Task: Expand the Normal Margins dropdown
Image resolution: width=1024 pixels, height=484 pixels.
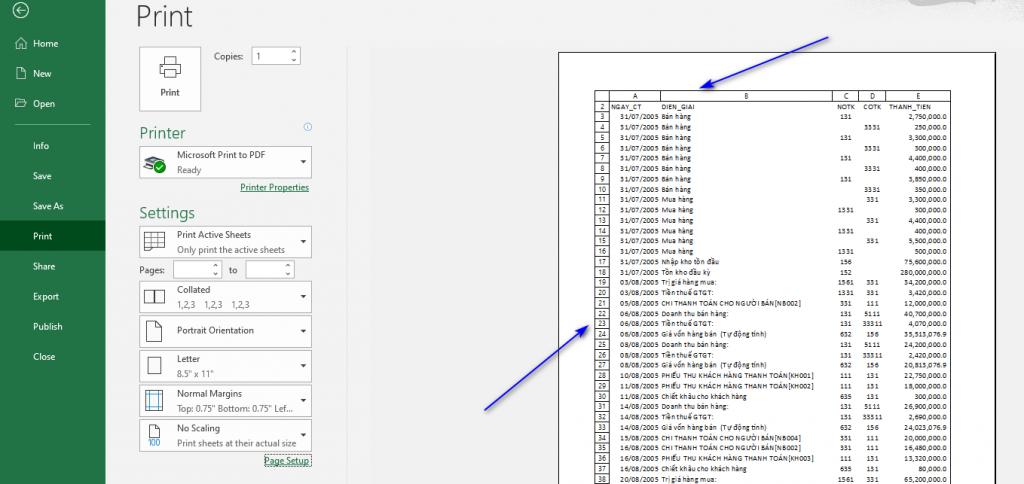Action: tap(303, 400)
